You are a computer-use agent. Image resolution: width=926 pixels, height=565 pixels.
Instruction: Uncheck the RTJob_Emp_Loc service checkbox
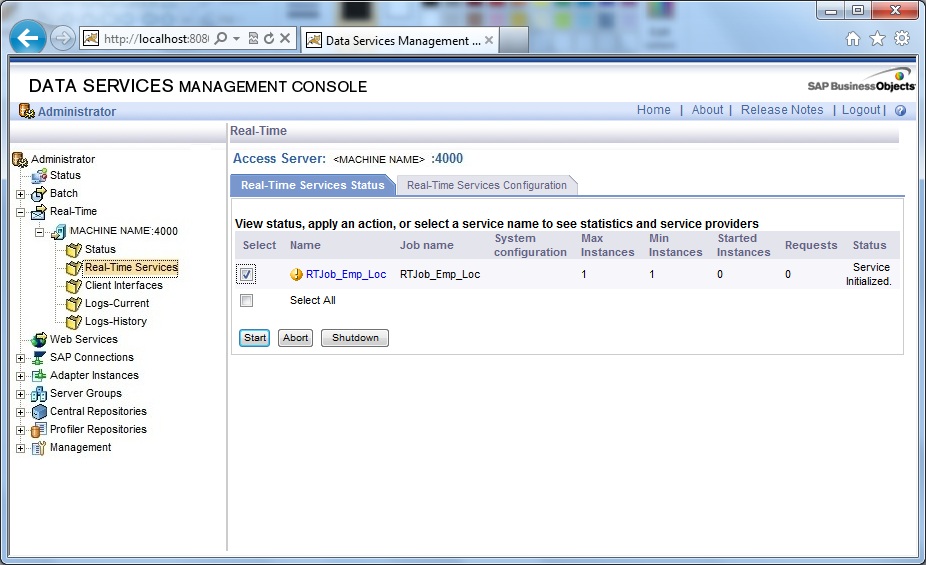[x=246, y=275]
